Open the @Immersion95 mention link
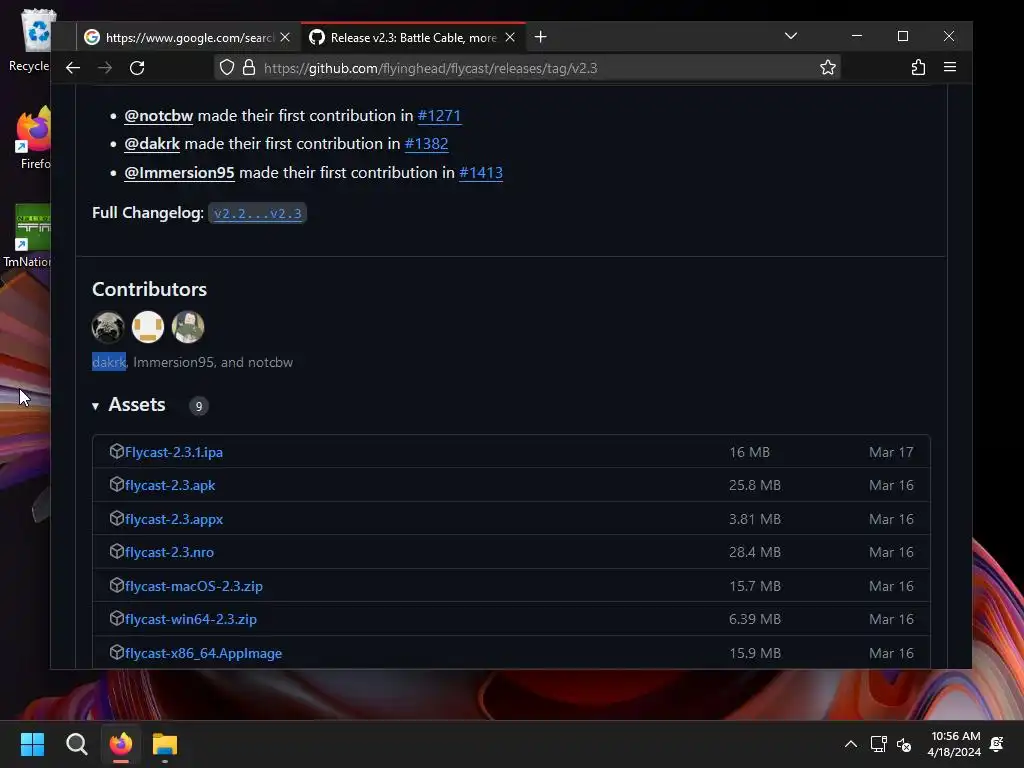 point(179,172)
